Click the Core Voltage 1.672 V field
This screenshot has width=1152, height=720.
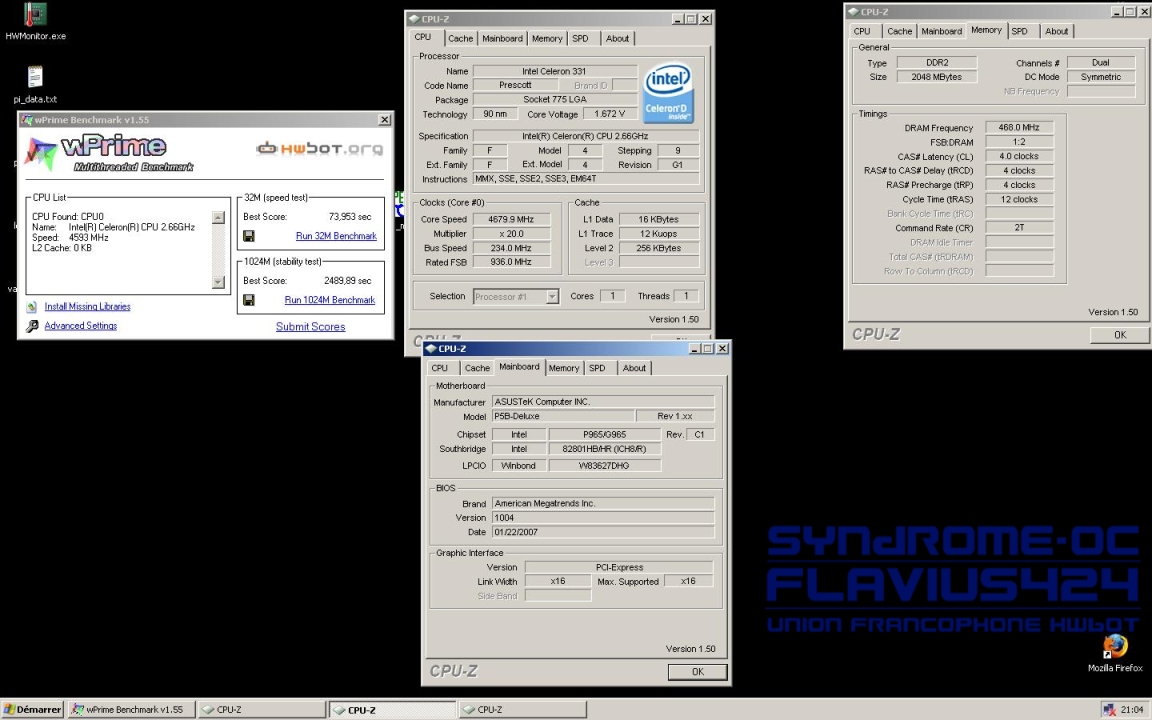[610, 114]
